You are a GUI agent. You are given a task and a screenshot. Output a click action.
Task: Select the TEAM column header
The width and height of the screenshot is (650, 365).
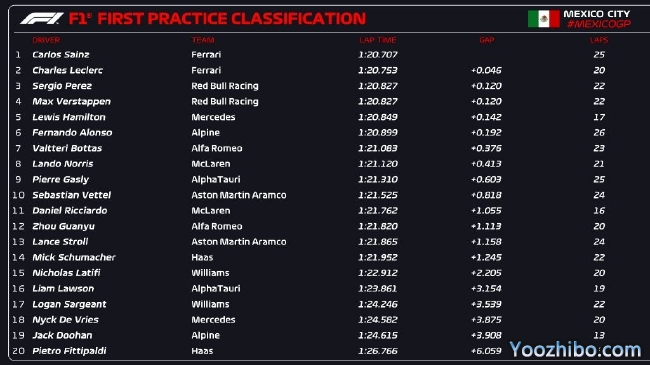[203, 40]
